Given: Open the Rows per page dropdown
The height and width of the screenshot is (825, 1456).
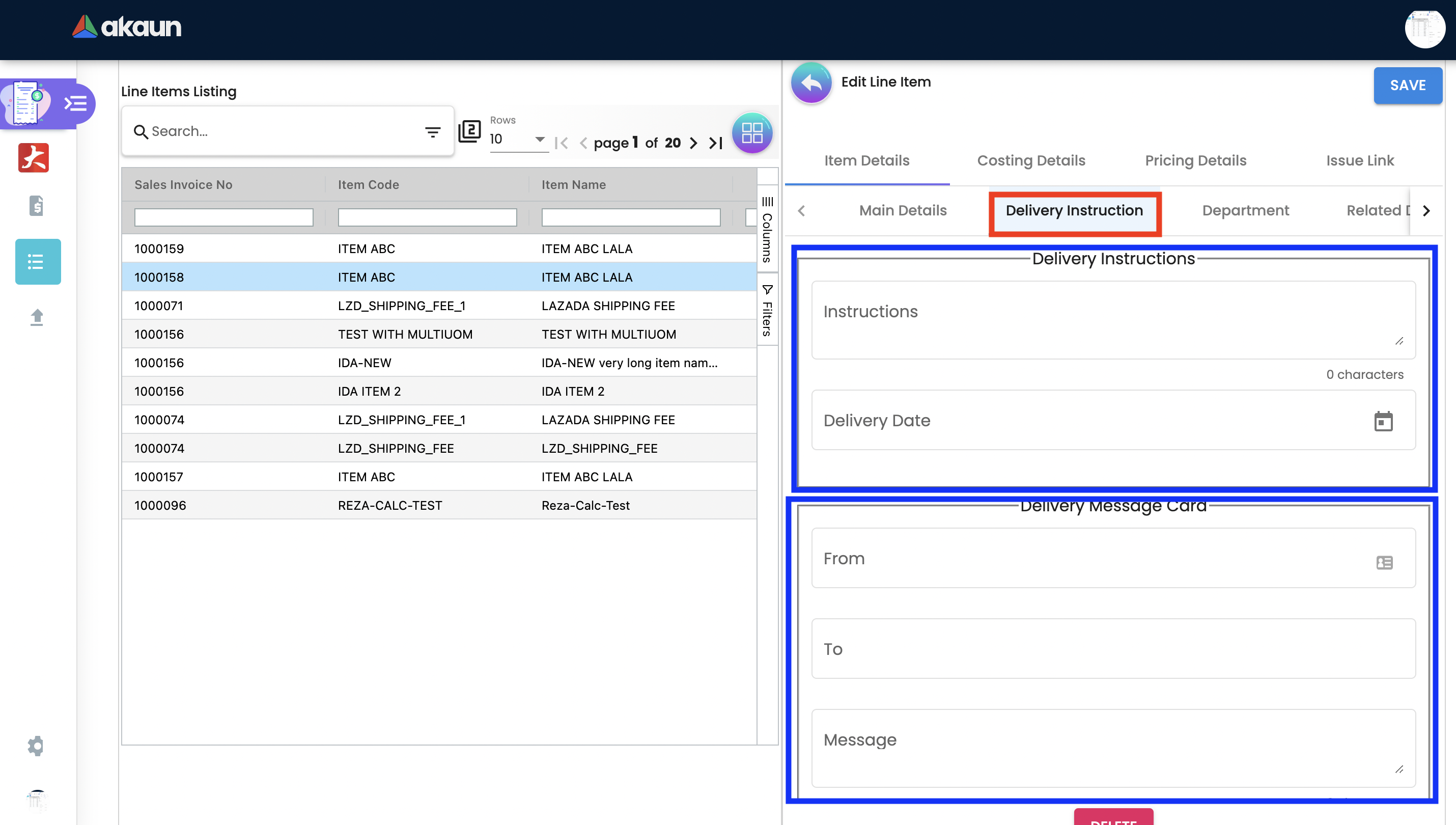Looking at the screenshot, I should [518, 139].
